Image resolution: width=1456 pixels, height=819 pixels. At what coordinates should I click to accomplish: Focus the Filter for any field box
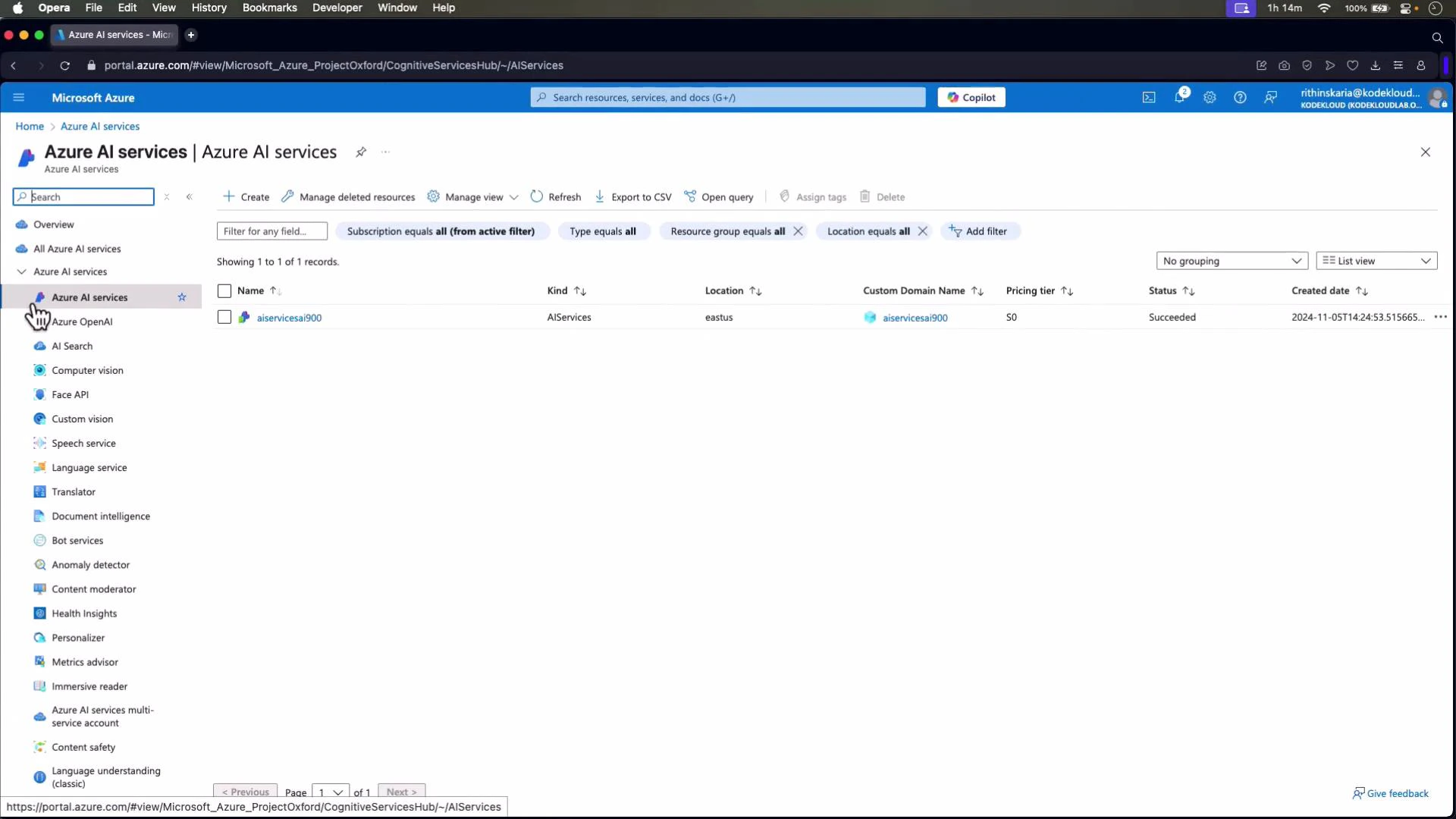(x=272, y=231)
